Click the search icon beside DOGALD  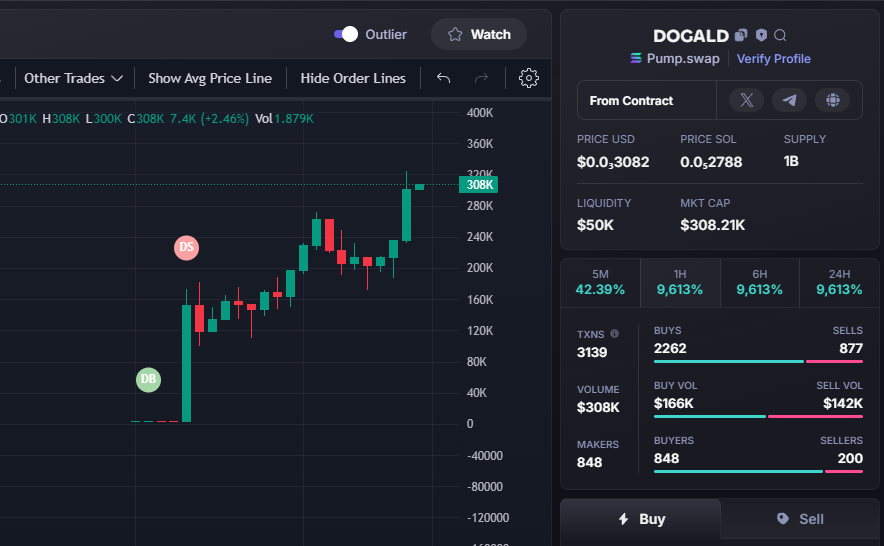tap(780, 36)
